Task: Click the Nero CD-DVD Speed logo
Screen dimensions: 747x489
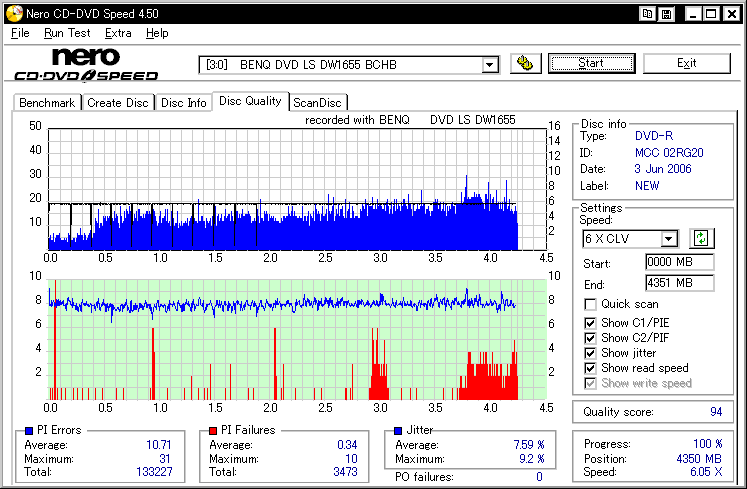Action: [86, 65]
